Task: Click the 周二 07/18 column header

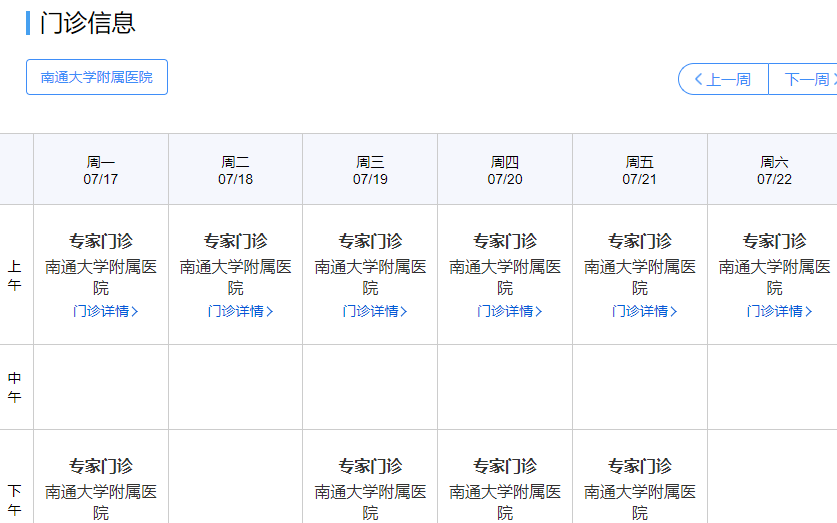Action: pos(236,170)
